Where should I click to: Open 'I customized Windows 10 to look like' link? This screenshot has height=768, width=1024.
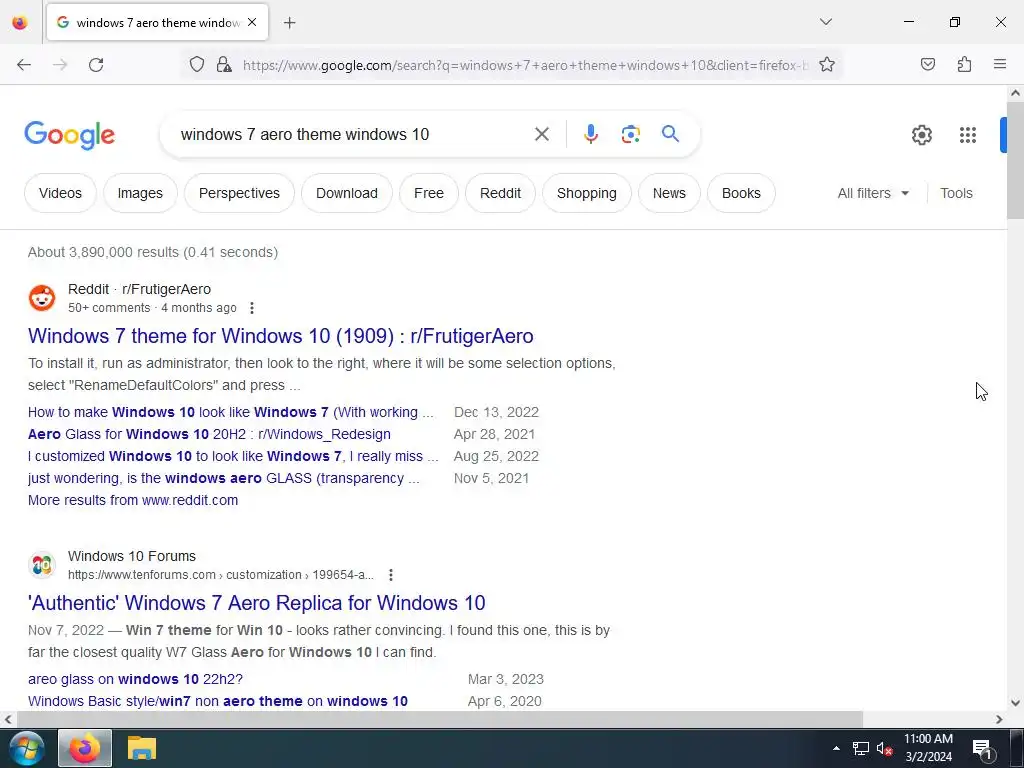233,456
